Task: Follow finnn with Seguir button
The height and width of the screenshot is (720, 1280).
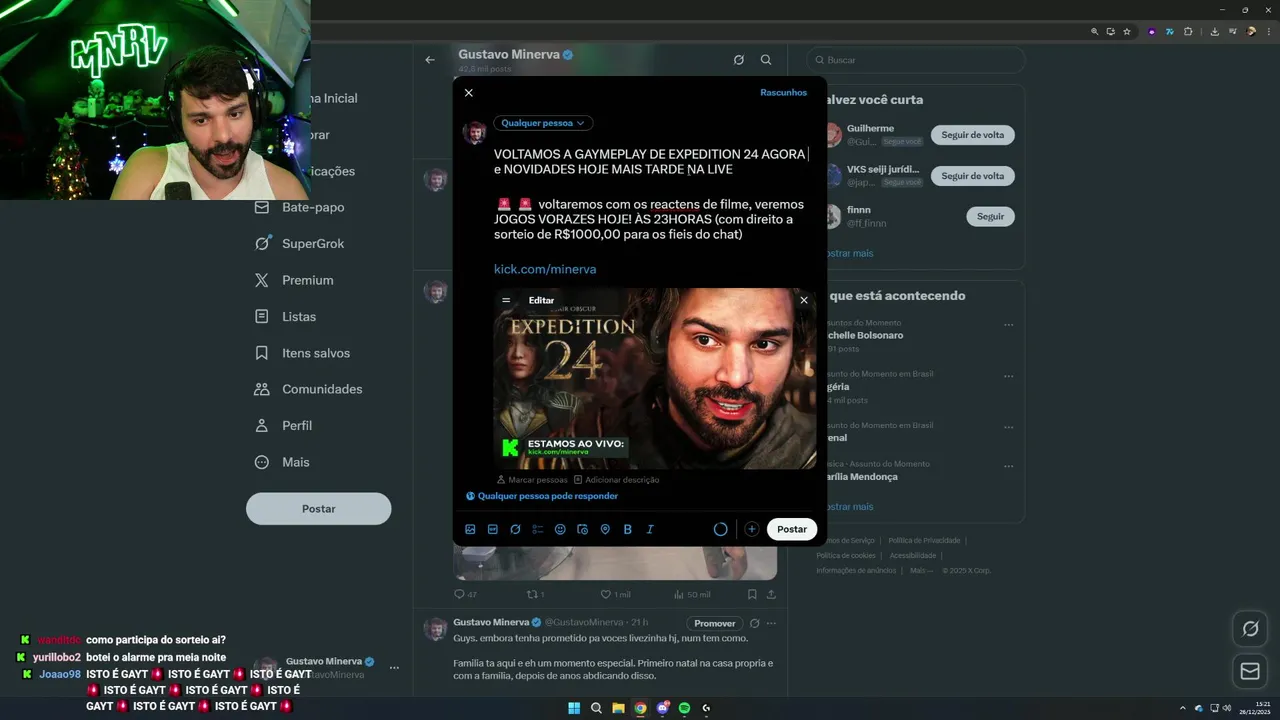Action: point(990,217)
